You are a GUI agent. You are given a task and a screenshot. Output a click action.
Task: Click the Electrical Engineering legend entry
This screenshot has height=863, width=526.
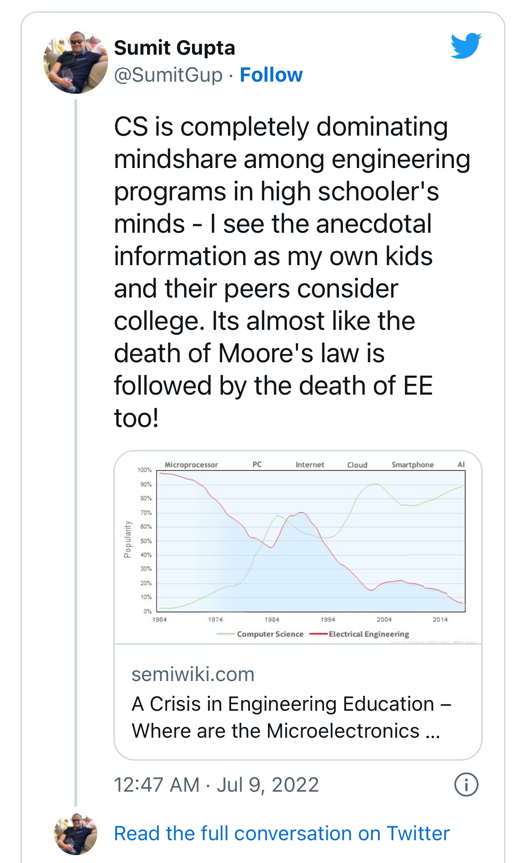[360, 634]
